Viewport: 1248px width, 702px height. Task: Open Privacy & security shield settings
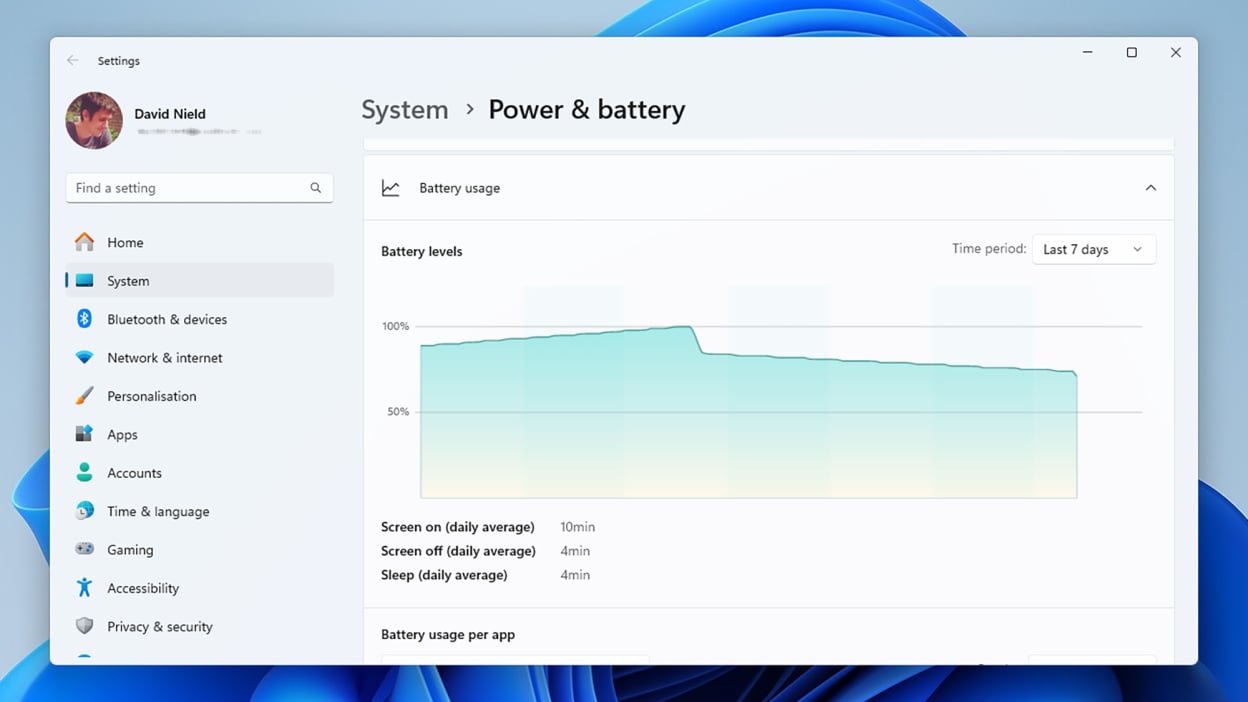85,626
